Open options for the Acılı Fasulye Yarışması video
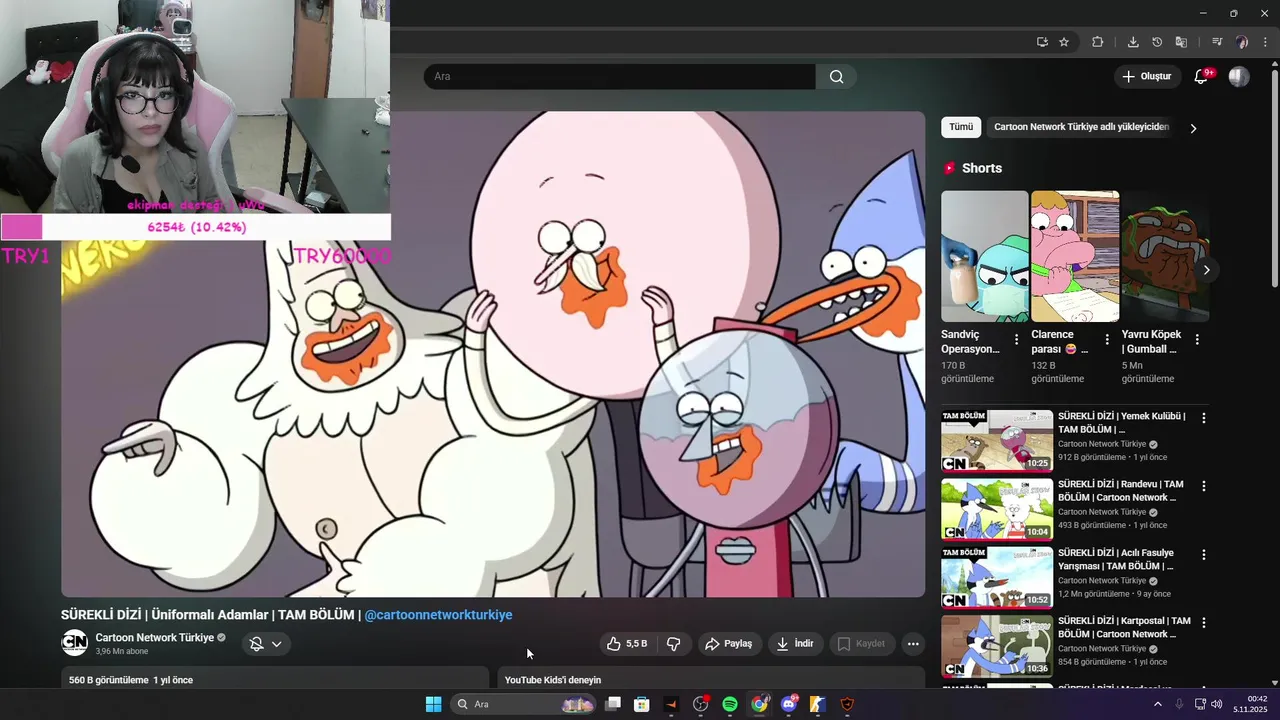Image resolution: width=1280 pixels, height=720 pixels. coord(1203,554)
